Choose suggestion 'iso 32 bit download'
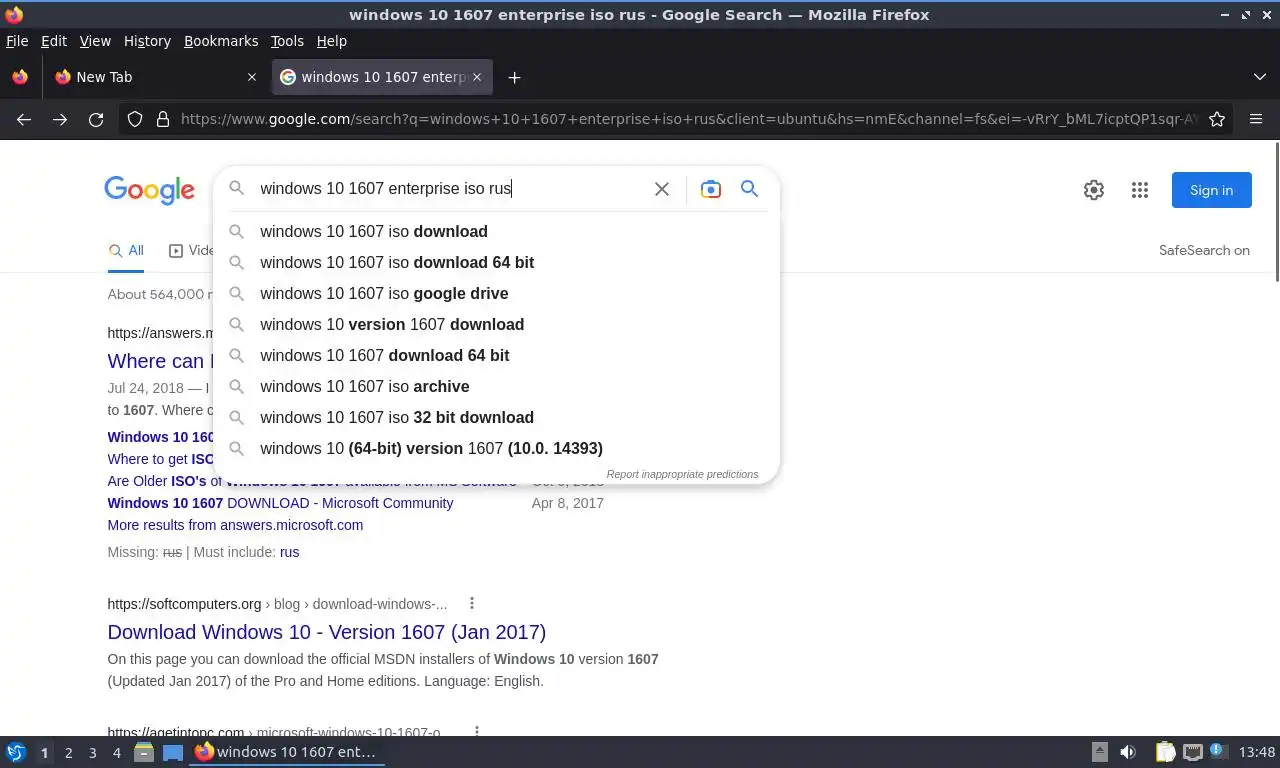This screenshot has width=1280, height=768. pos(496,417)
